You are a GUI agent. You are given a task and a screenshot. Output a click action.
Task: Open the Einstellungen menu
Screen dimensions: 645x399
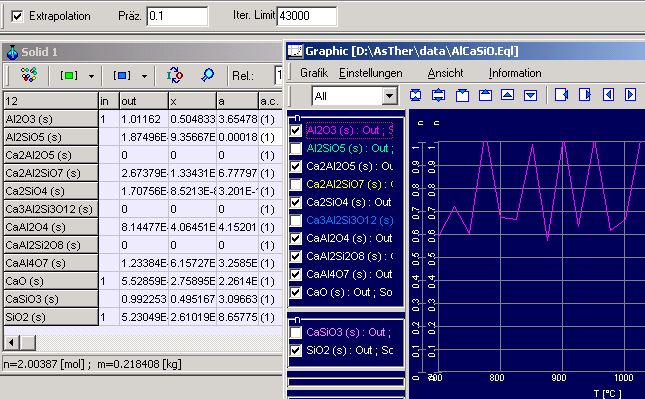(x=371, y=73)
